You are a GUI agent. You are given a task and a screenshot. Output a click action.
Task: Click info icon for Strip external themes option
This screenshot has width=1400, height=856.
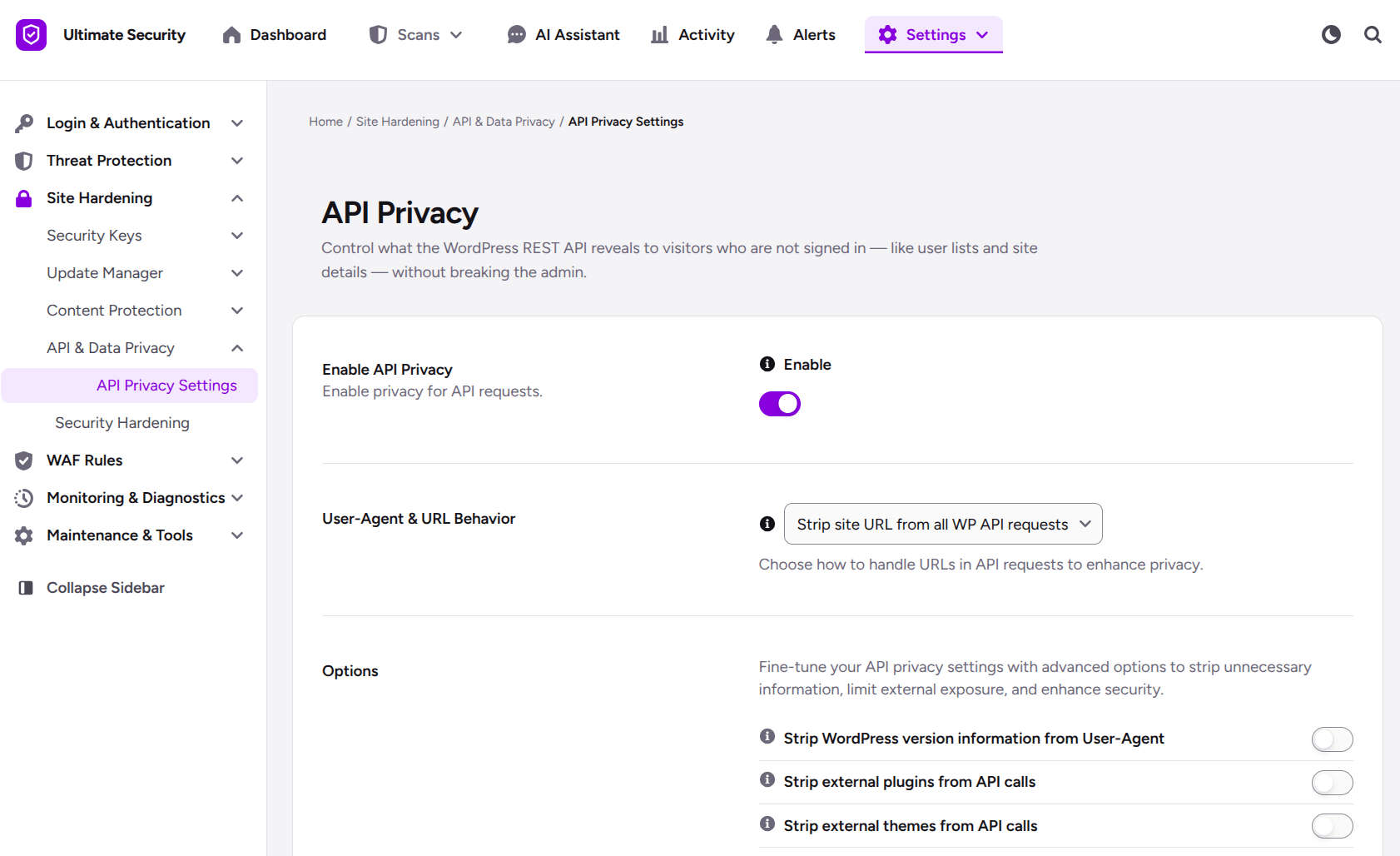coord(767,824)
